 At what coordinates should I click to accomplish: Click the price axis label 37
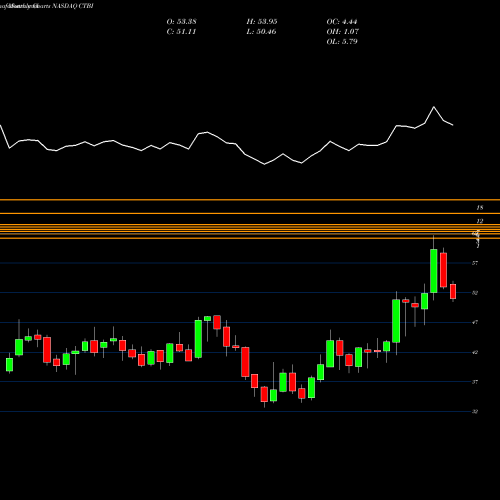475,382
